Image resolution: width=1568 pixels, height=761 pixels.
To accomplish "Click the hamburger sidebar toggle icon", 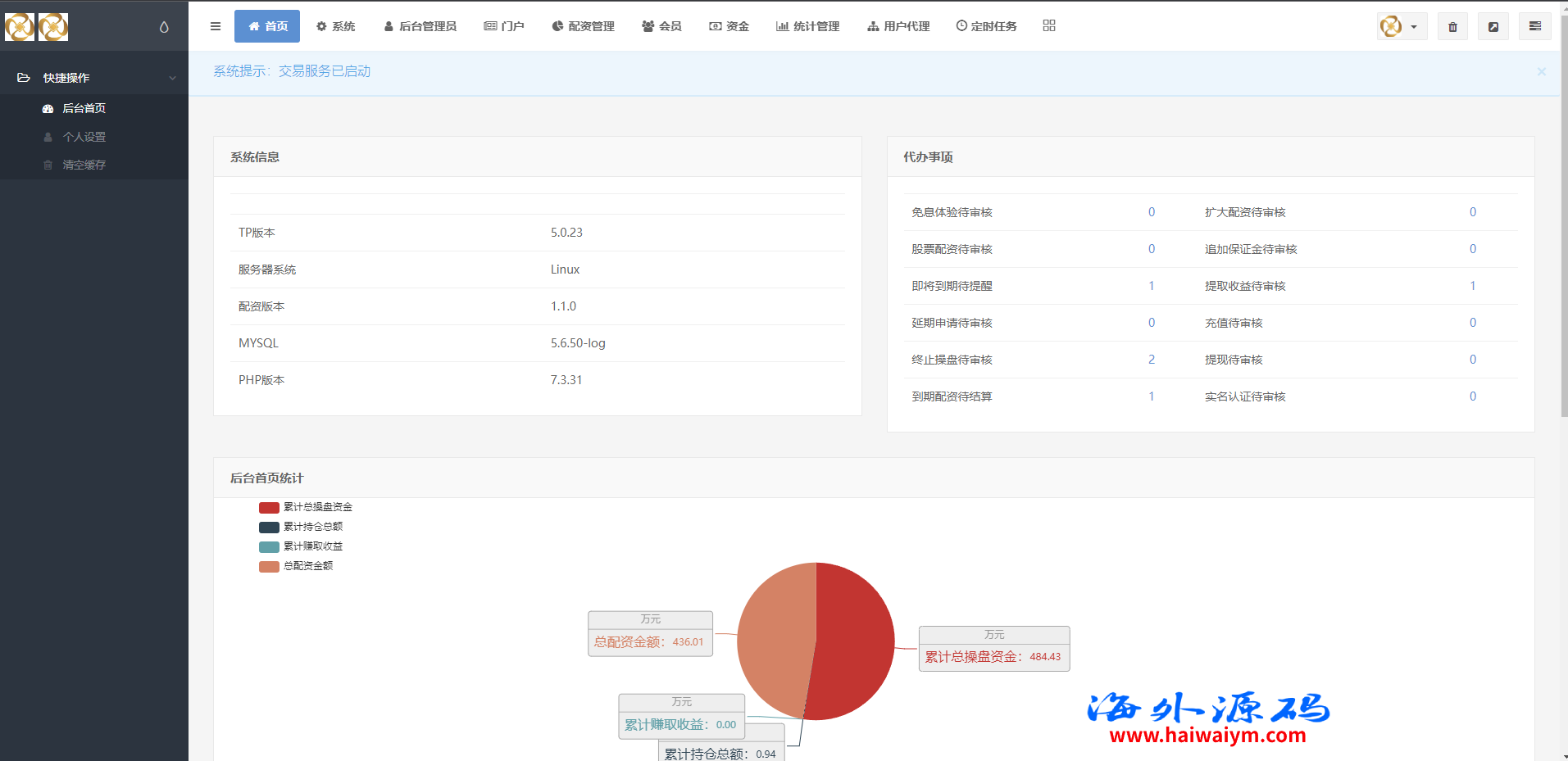I will click(x=216, y=26).
